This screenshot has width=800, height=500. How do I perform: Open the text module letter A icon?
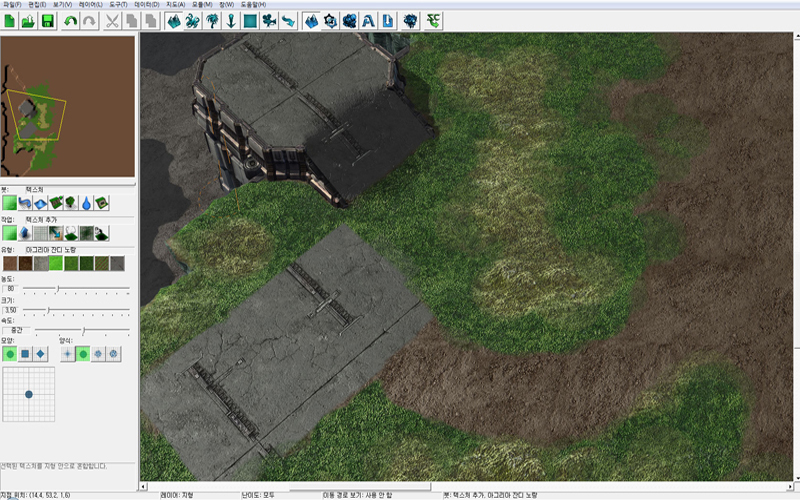[368, 21]
